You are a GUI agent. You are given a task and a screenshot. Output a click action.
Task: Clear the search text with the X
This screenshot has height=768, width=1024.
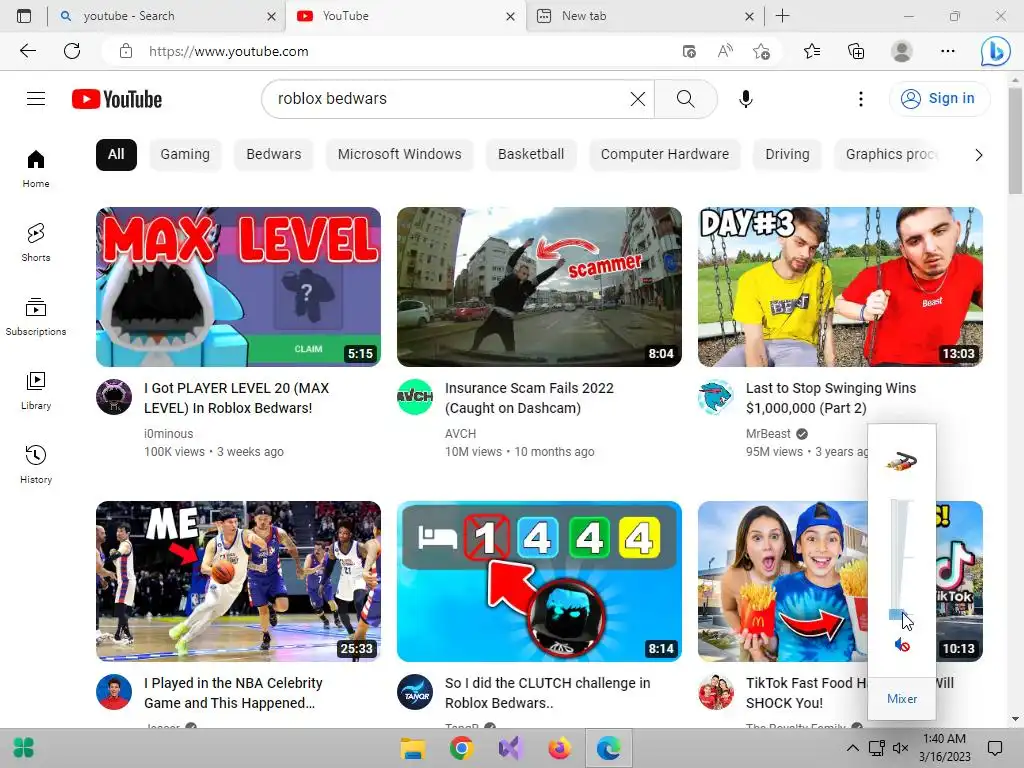[637, 99]
